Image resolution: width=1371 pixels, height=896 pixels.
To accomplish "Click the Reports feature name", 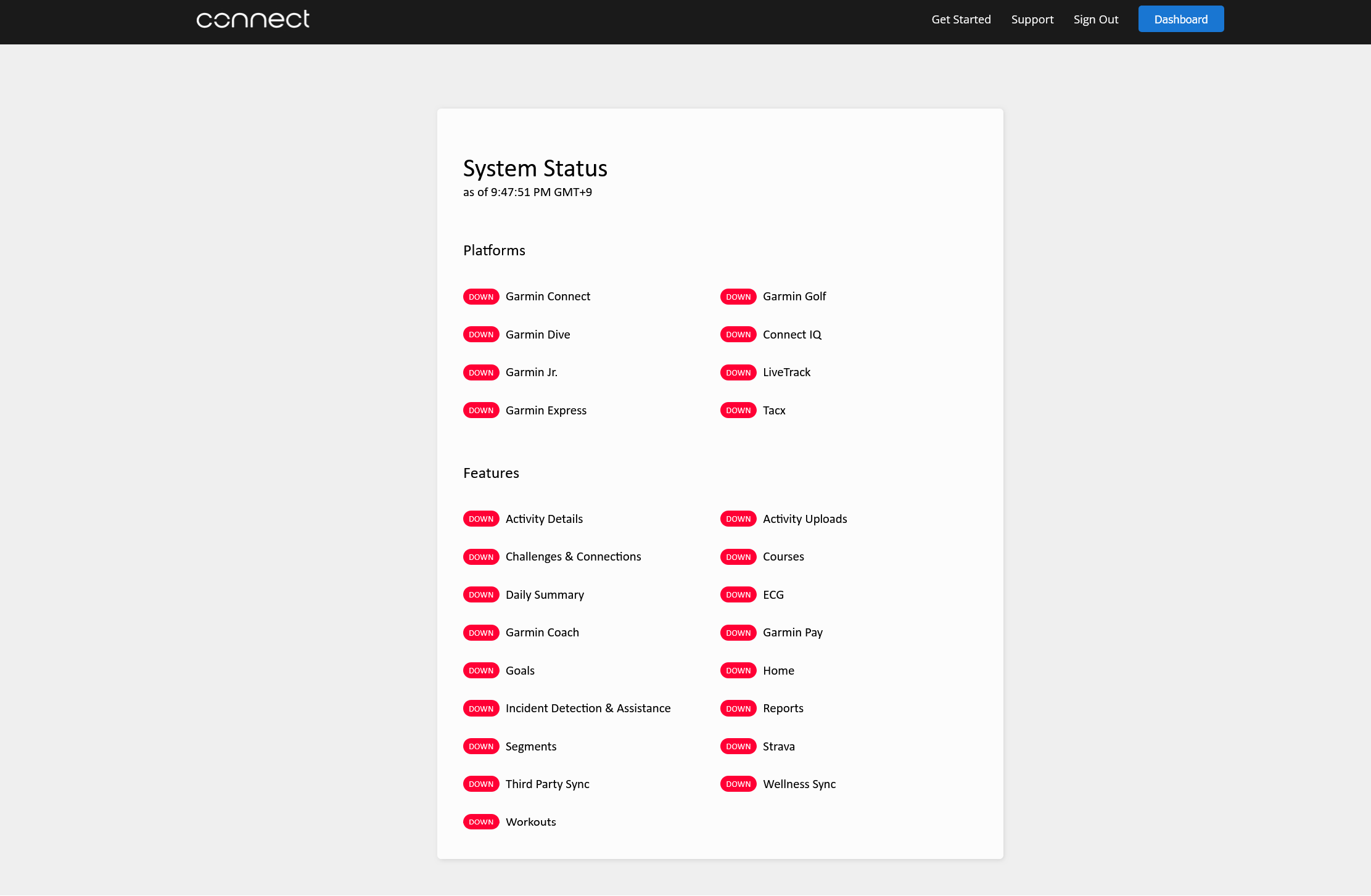I will [783, 709].
